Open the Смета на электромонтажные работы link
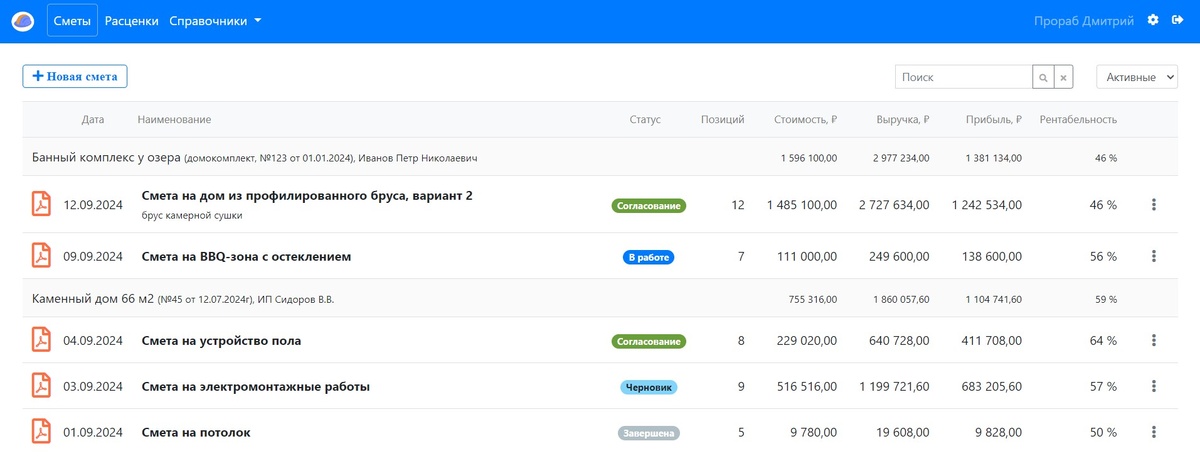The image size is (1200, 468). tap(256, 386)
